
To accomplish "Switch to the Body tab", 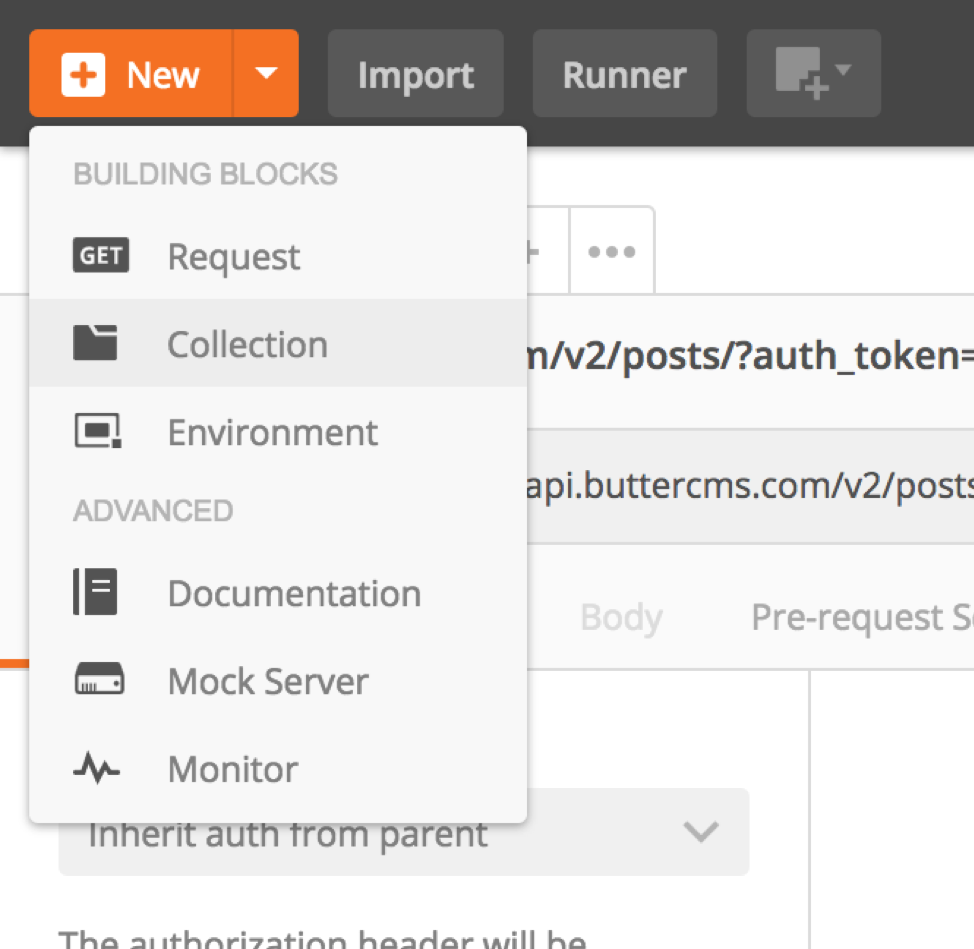I will pyautogui.click(x=620, y=617).
